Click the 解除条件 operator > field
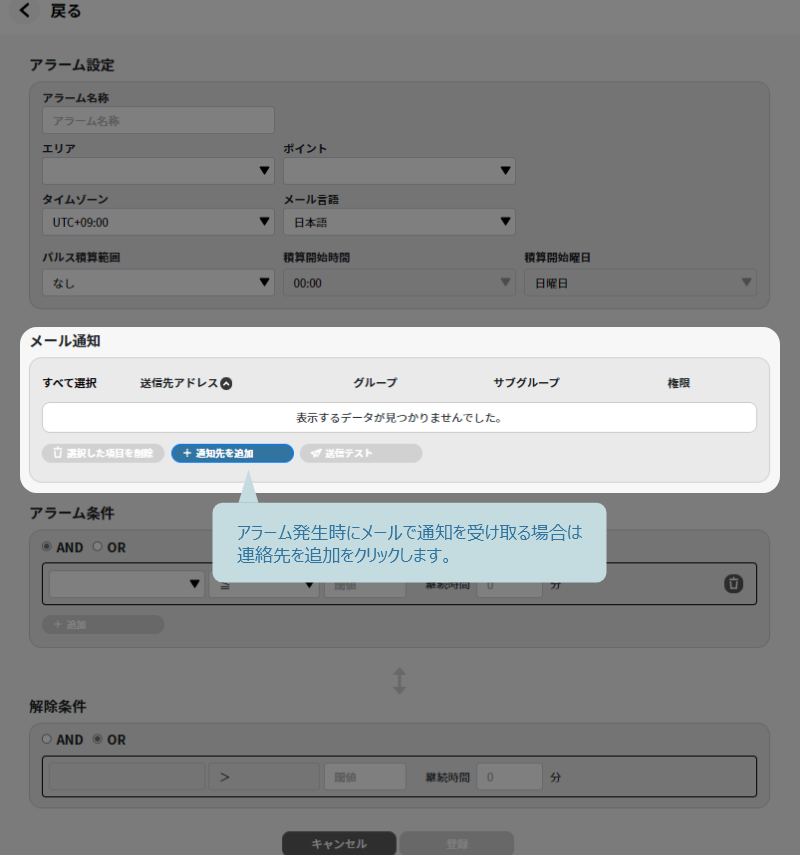Screen dimensions: 800x855 pos(264,777)
